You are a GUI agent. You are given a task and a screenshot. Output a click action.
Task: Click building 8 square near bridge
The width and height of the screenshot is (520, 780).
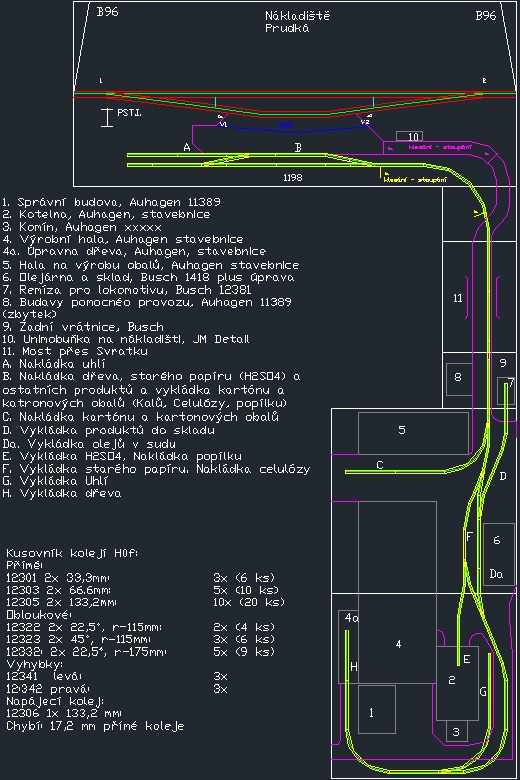(x=458, y=379)
